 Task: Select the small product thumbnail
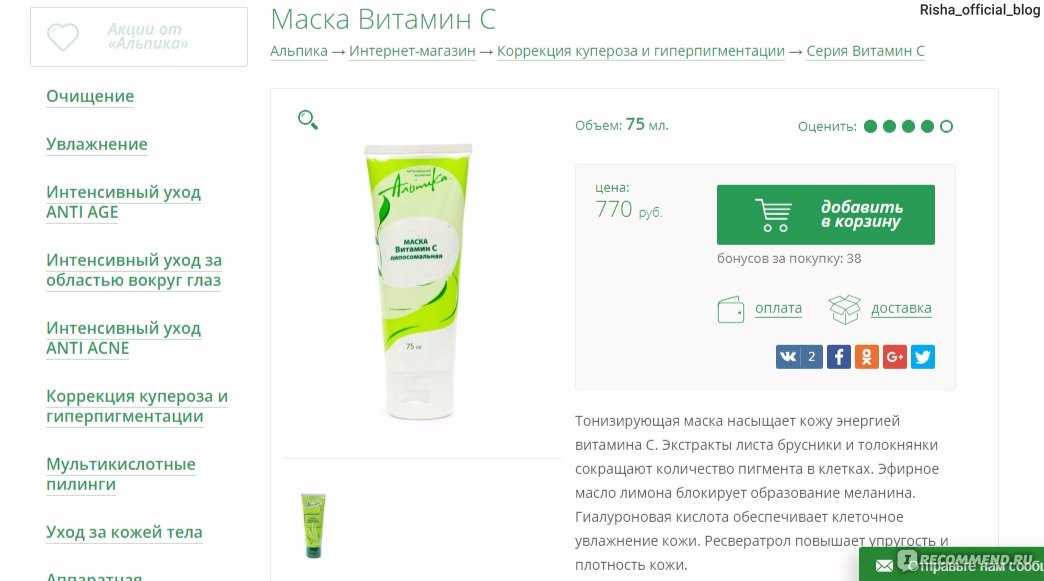pyautogui.click(x=313, y=525)
